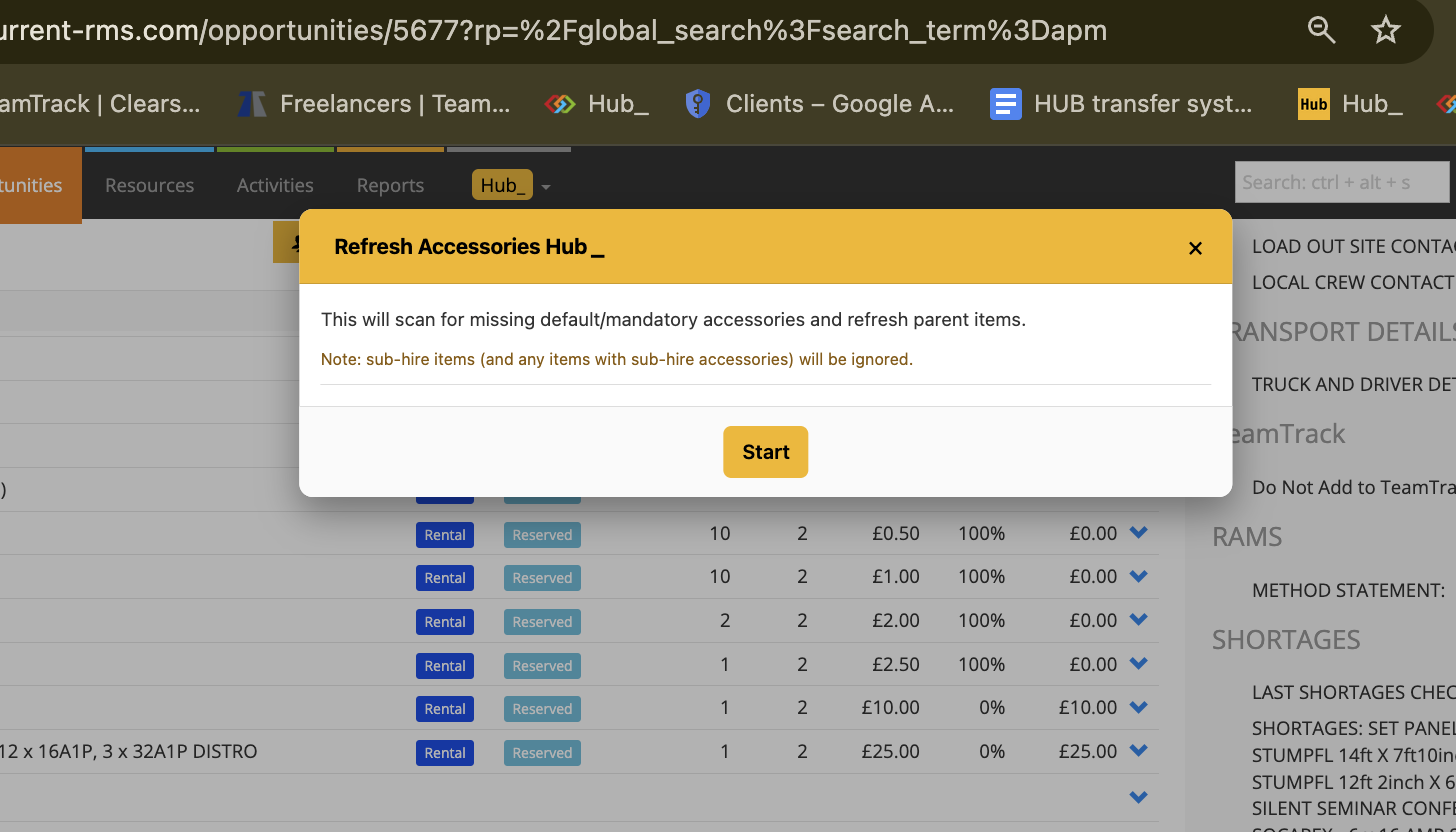
Task: Open the HUB transfer system document bookmark
Action: (1121, 103)
